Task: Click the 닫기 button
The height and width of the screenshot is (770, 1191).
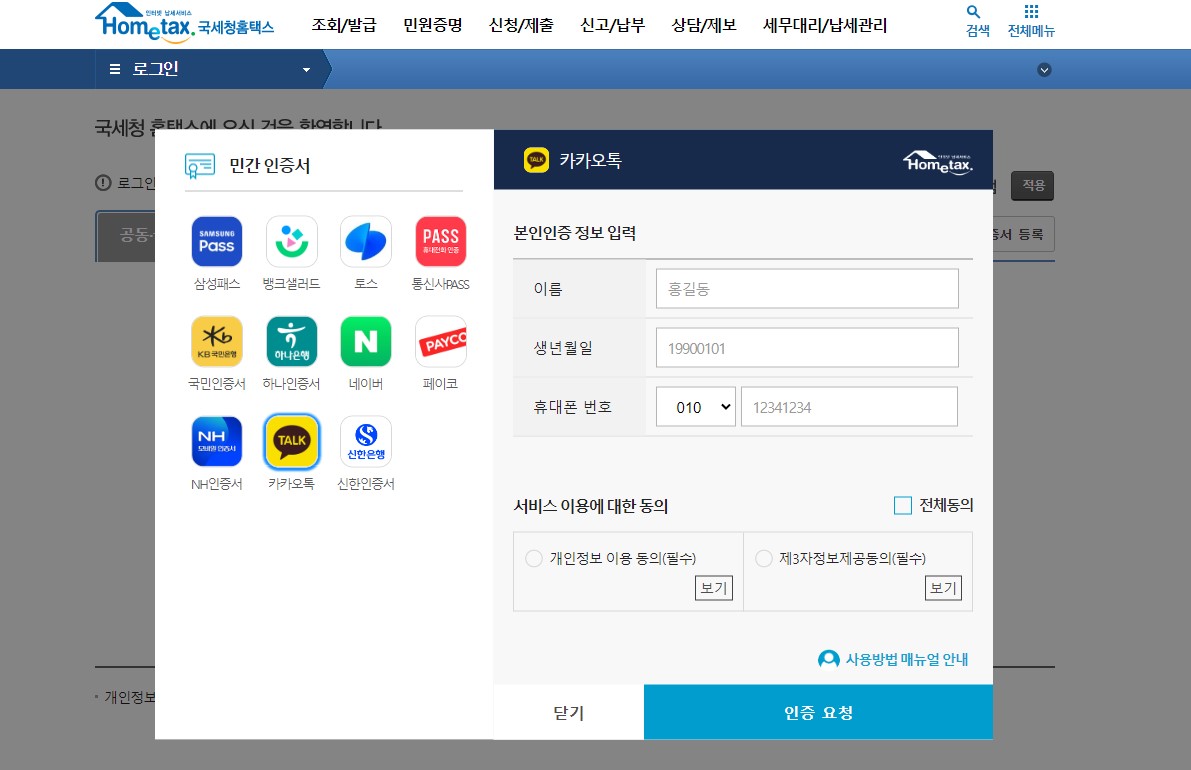Action: coord(569,712)
